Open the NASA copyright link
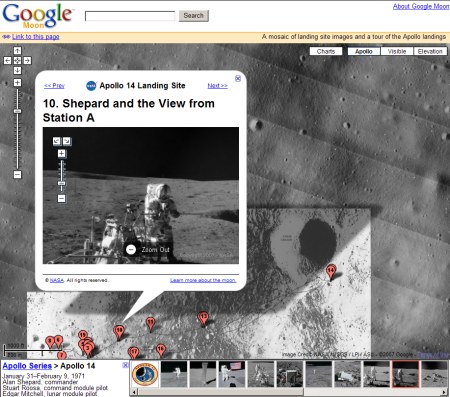The height and width of the screenshot is (397, 450). point(57,280)
